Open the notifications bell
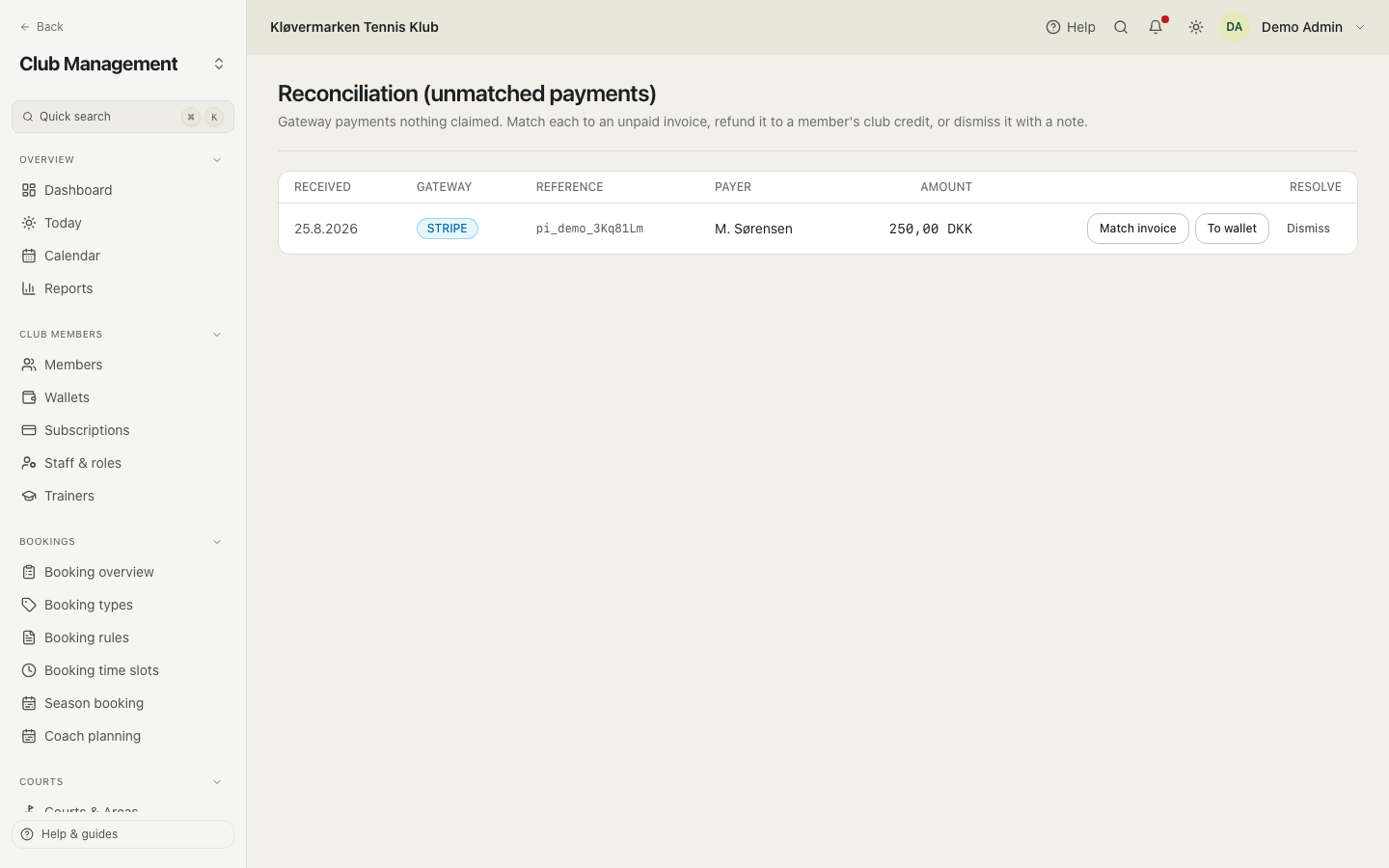 tap(1156, 27)
